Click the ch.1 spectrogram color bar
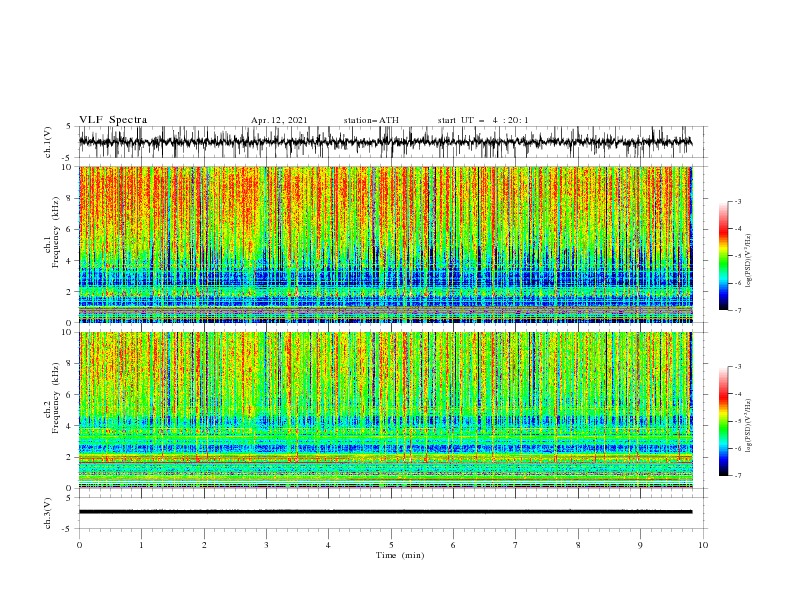This screenshot has height=612, width=792. coord(723,256)
